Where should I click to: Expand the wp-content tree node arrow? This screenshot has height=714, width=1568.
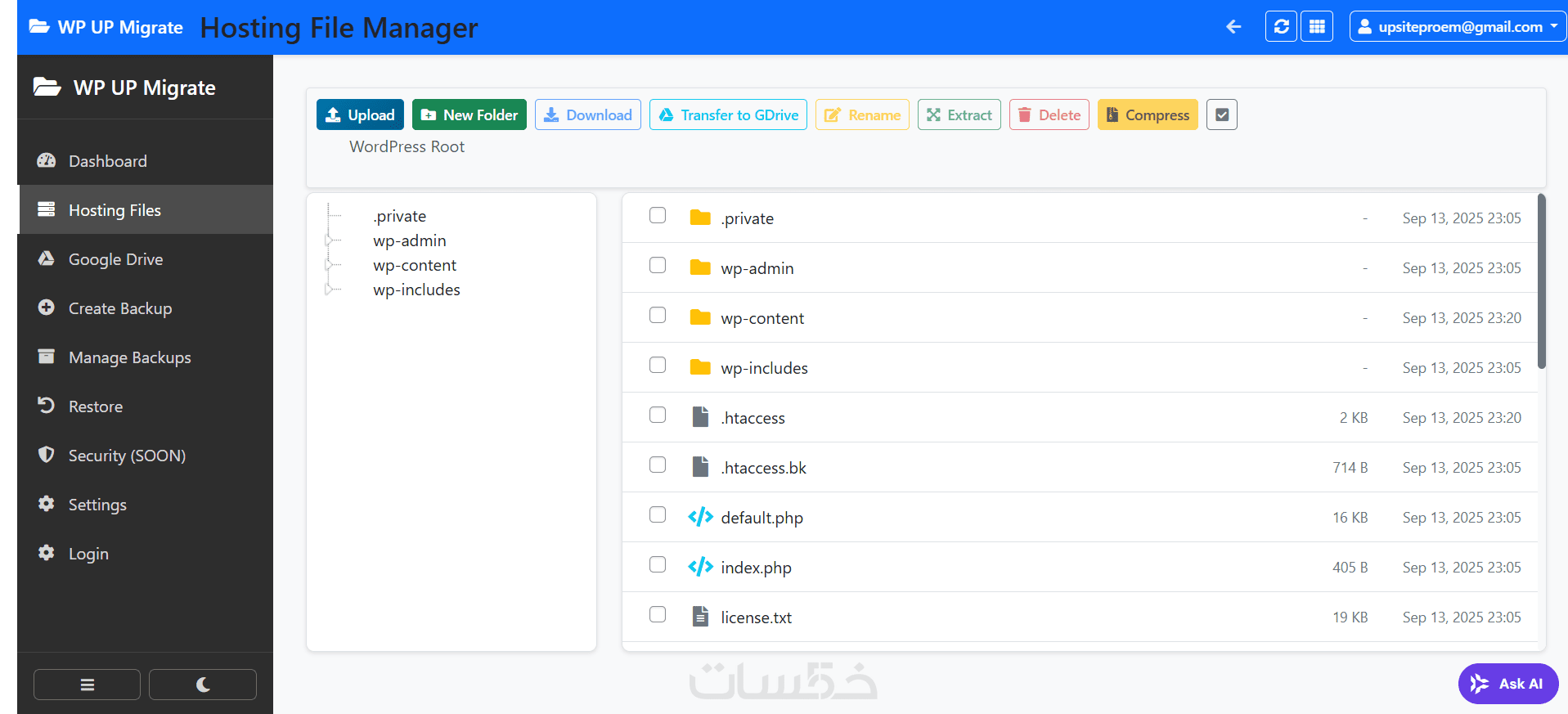(x=329, y=265)
